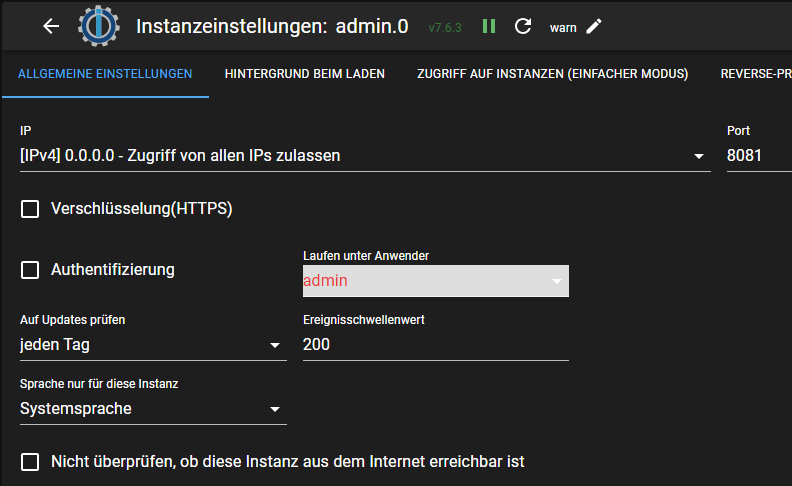Edit log level with pencil icon
The width and height of the screenshot is (792, 486).
pyautogui.click(x=594, y=27)
